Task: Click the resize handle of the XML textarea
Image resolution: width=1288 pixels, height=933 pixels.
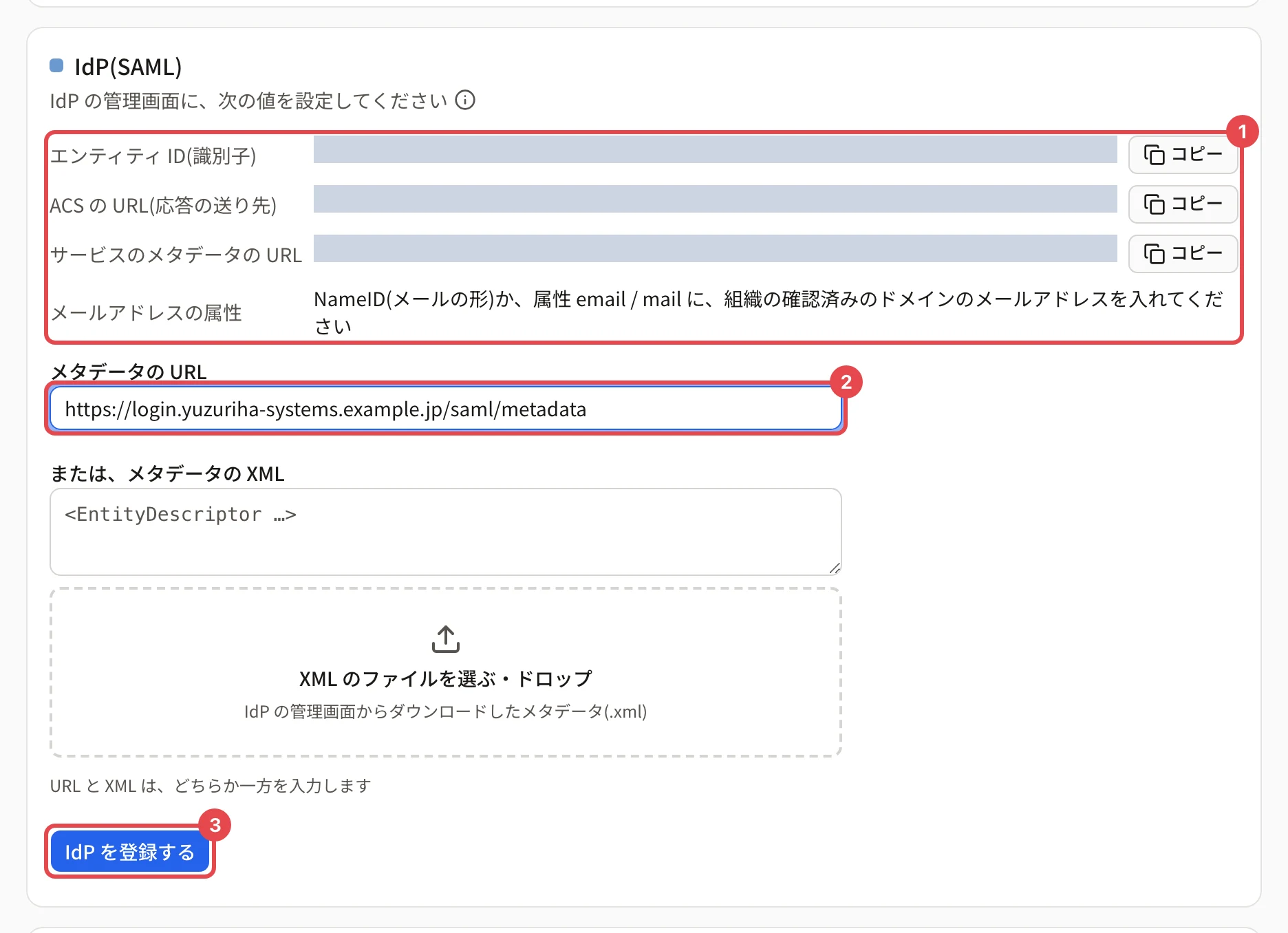Action: pyautogui.click(x=834, y=568)
